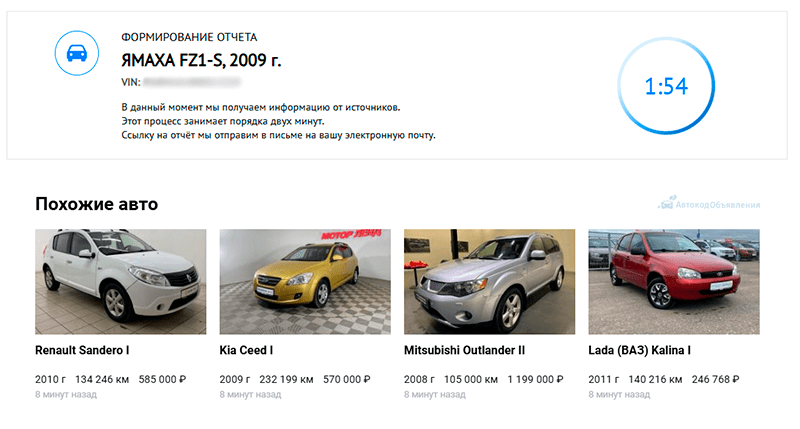Click the blue car icon in circle
800x429 pixels.
click(77, 53)
